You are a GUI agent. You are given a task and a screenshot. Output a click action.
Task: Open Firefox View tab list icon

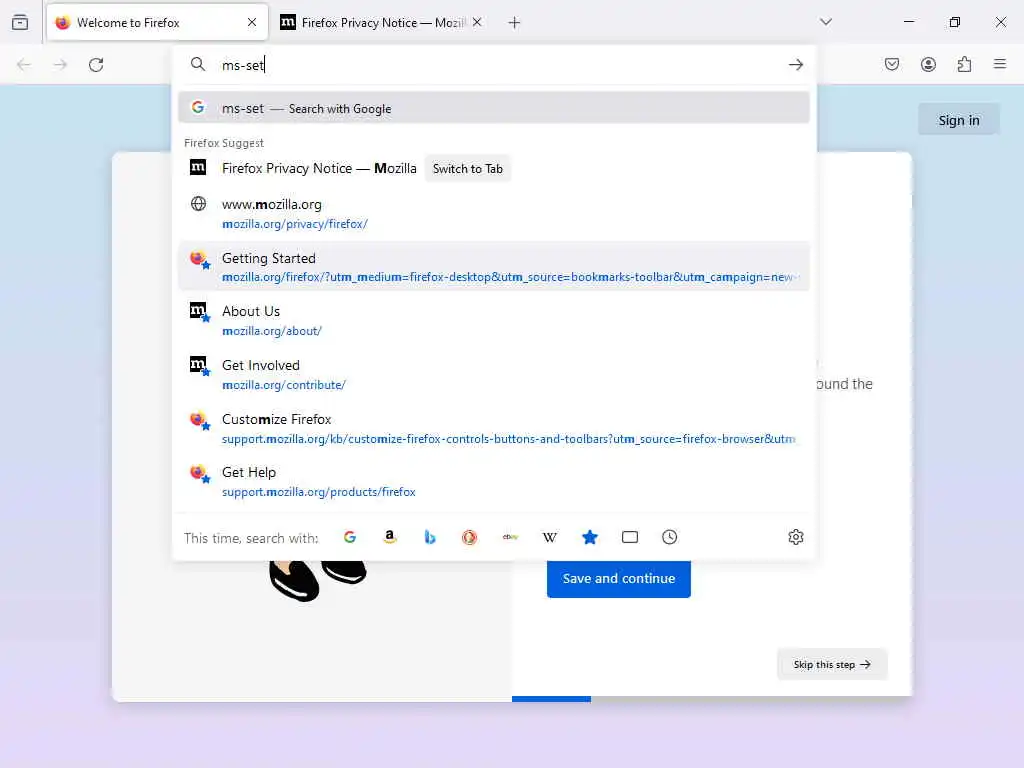click(x=20, y=22)
